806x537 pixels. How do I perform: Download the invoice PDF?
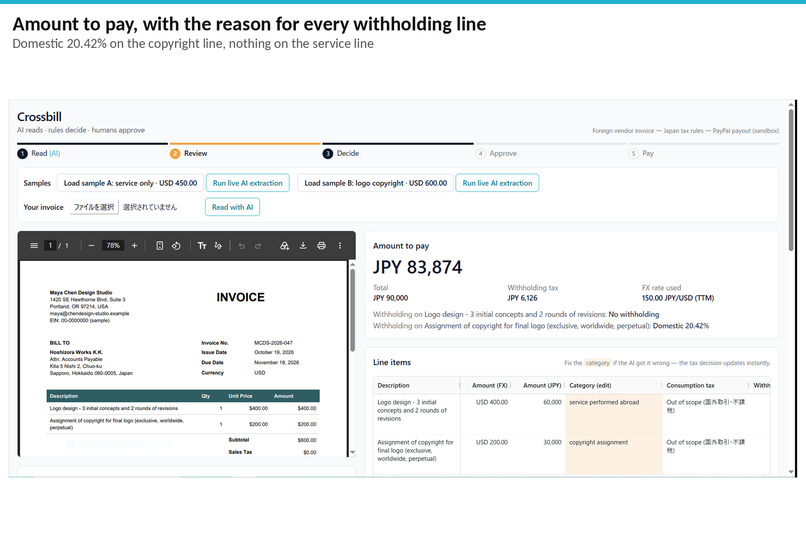pyautogui.click(x=303, y=246)
